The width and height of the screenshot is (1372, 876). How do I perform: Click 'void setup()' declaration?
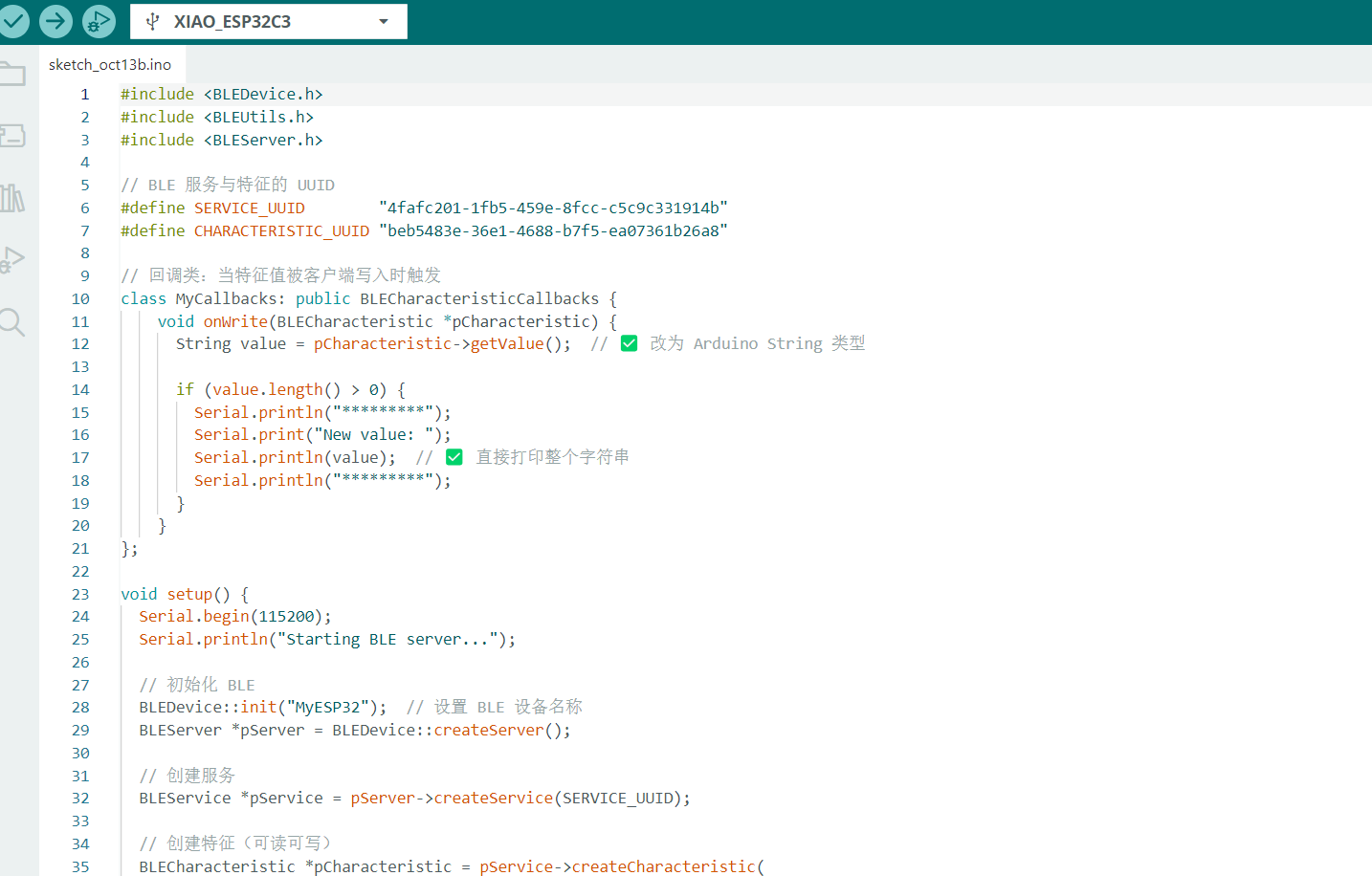coord(175,595)
